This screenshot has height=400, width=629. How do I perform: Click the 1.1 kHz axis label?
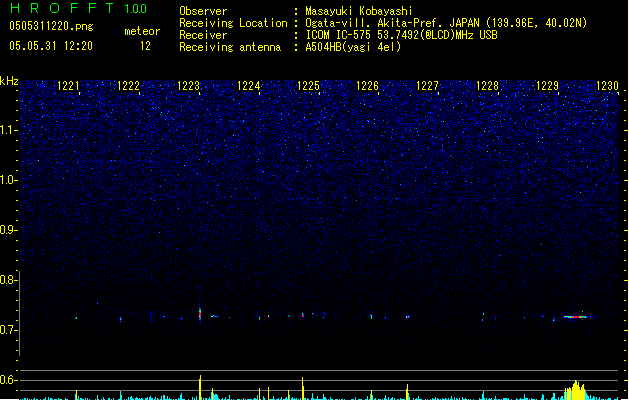click(8, 130)
